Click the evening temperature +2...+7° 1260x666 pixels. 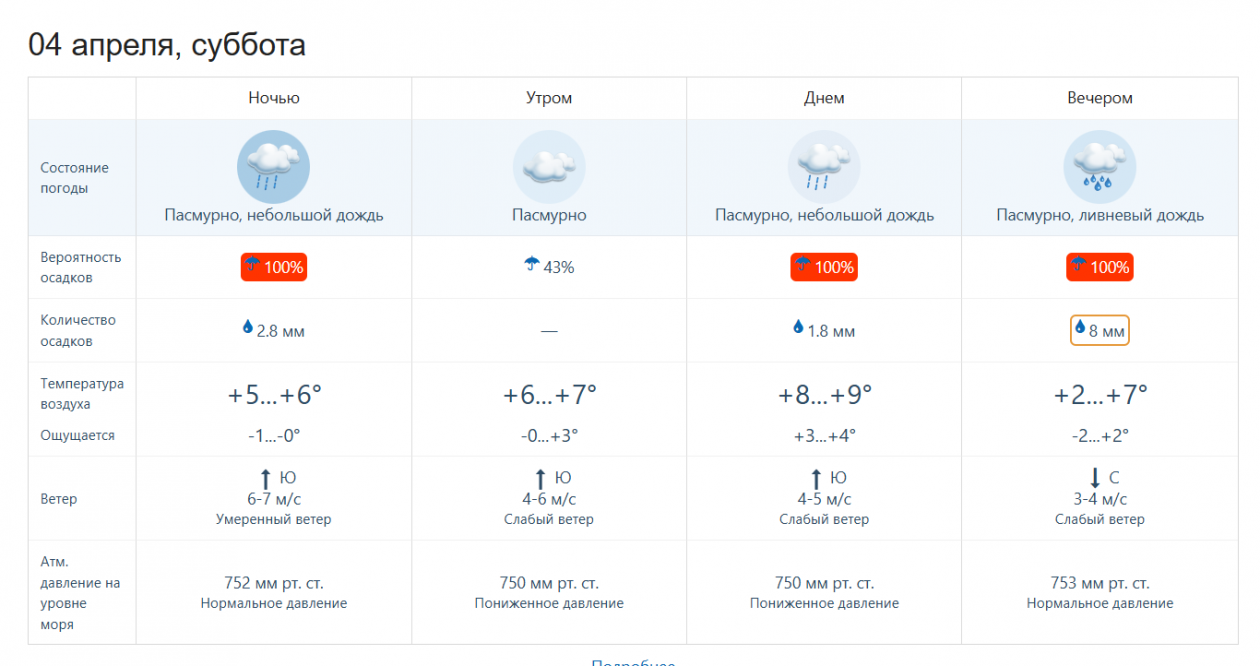coord(1100,395)
